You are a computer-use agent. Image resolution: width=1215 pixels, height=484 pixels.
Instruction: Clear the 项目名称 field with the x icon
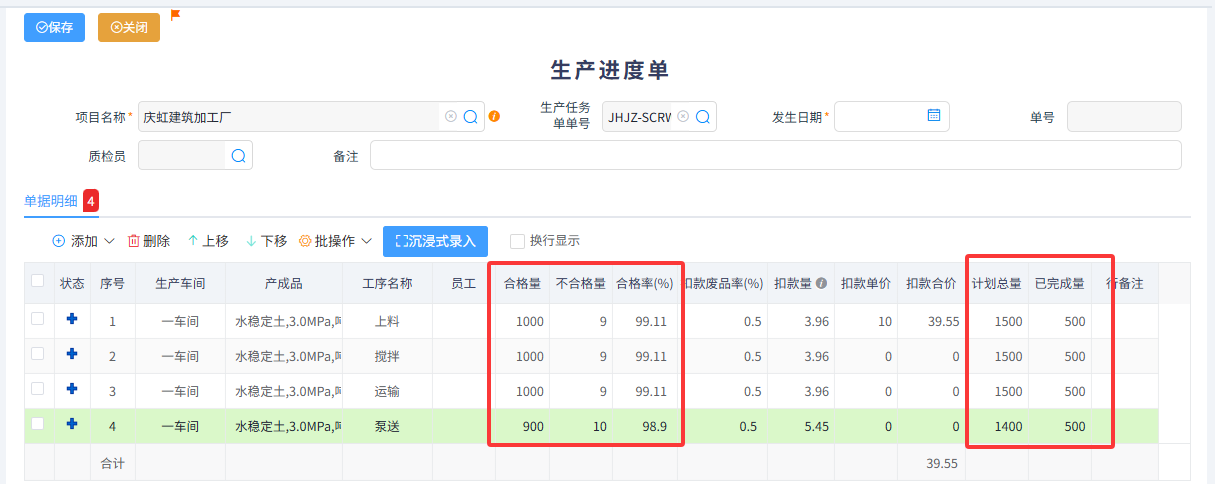(451, 117)
